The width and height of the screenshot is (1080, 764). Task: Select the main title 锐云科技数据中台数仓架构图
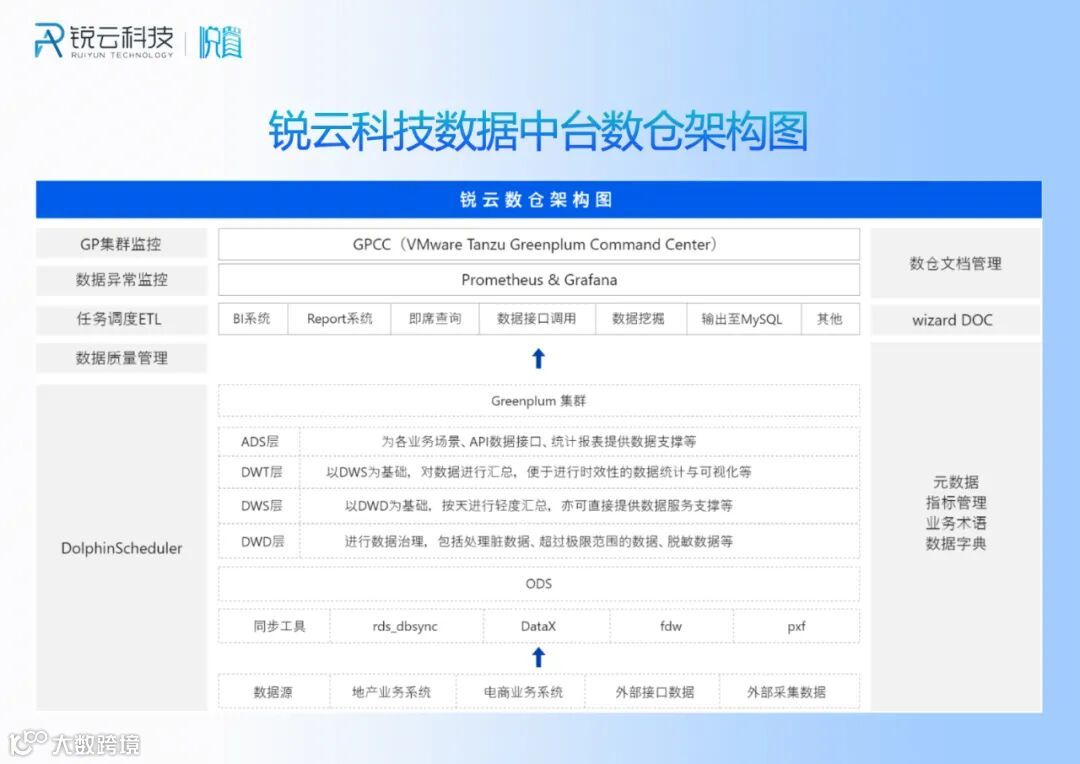tap(538, 131)
